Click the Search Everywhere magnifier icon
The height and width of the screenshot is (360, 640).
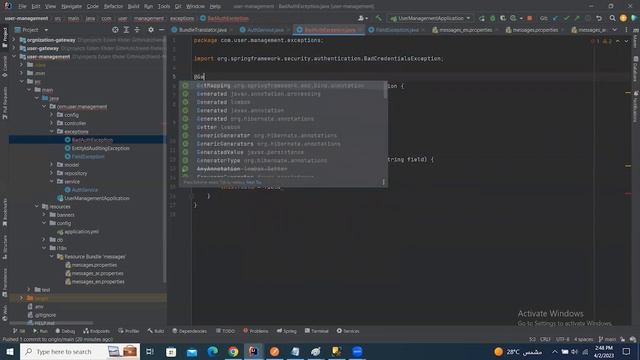tap(612, 18)
